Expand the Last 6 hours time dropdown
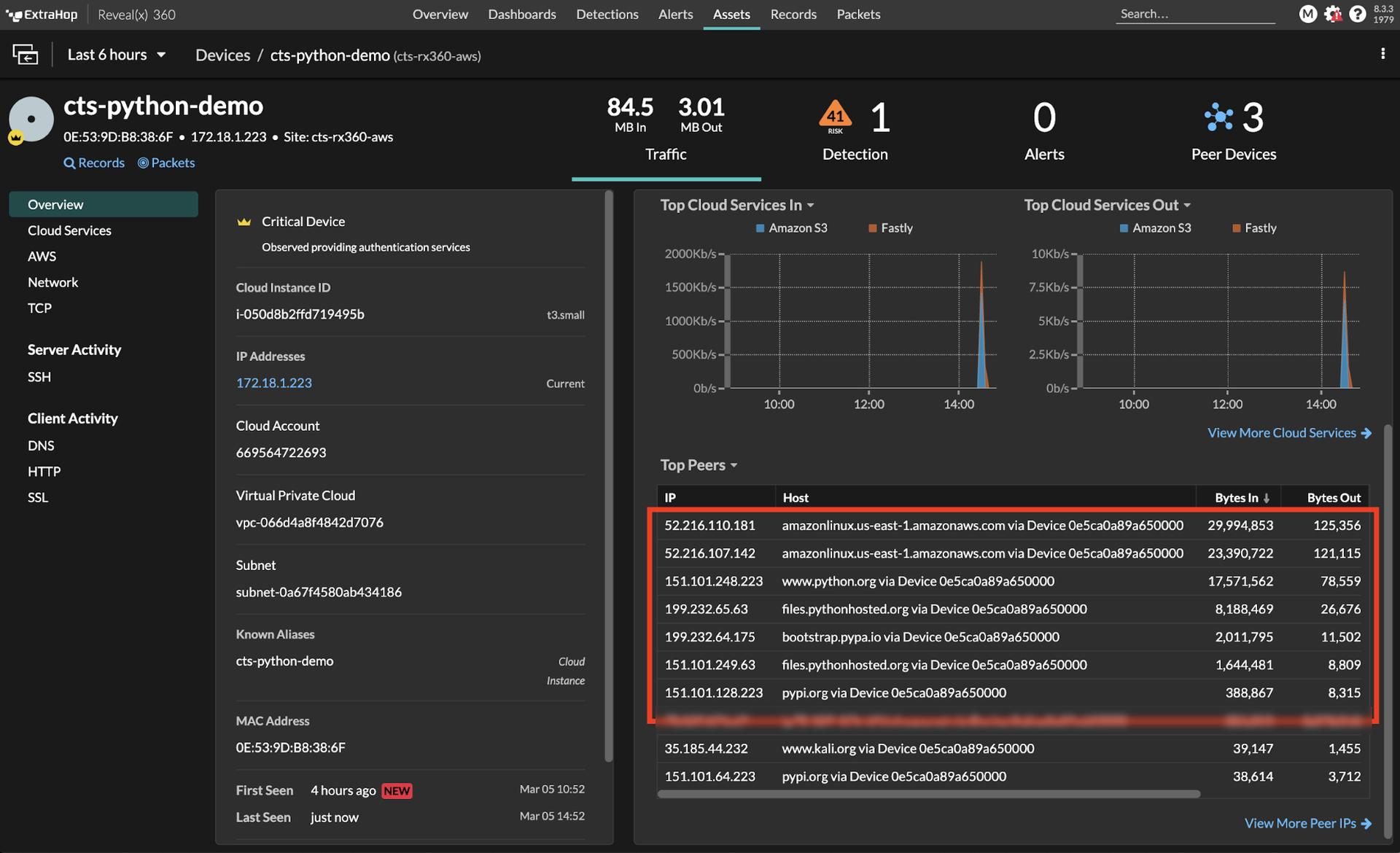This screenshot has width=1400, height=853. pos(117,55)
